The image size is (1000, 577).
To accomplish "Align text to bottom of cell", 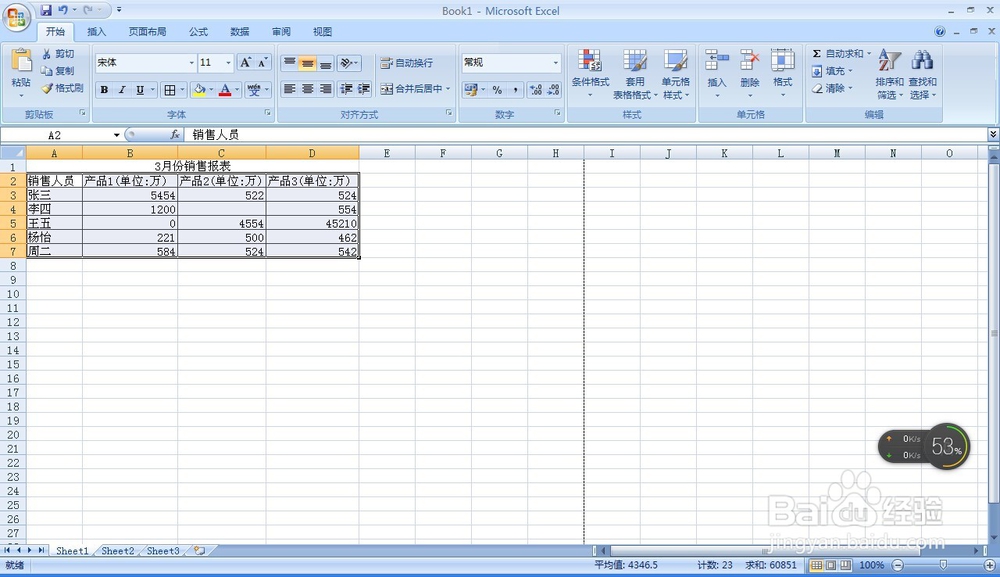I will (325, 62).
